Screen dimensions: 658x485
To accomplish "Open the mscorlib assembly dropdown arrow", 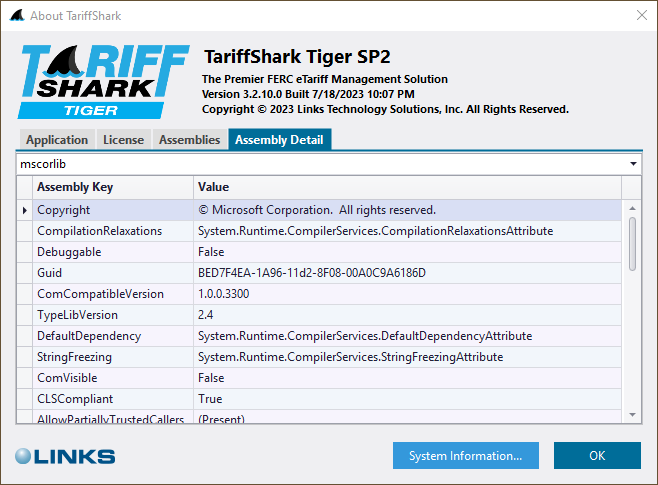I will [x=633, y=164].
